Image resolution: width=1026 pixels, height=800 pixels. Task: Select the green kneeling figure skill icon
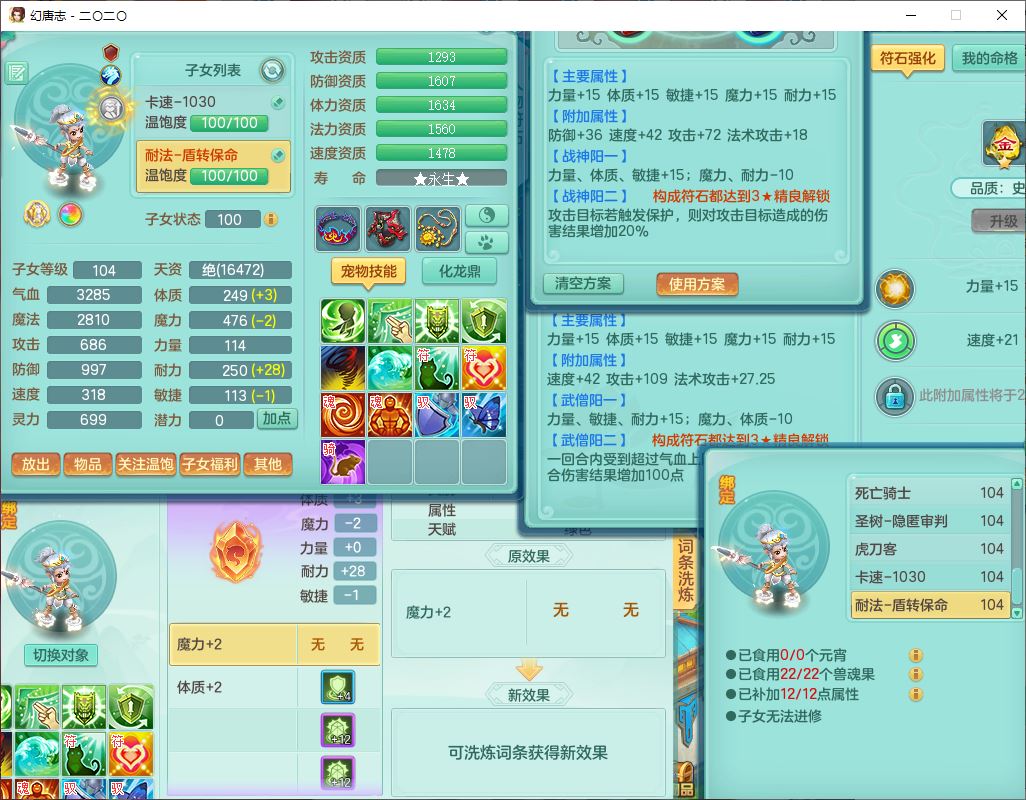[x=343, y=321]
